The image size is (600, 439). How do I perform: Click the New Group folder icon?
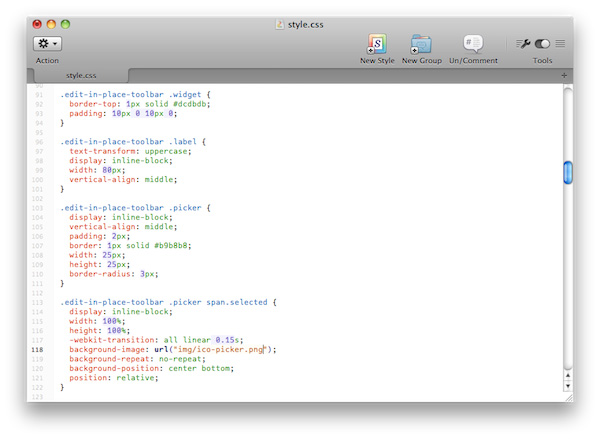coord(421,44)
